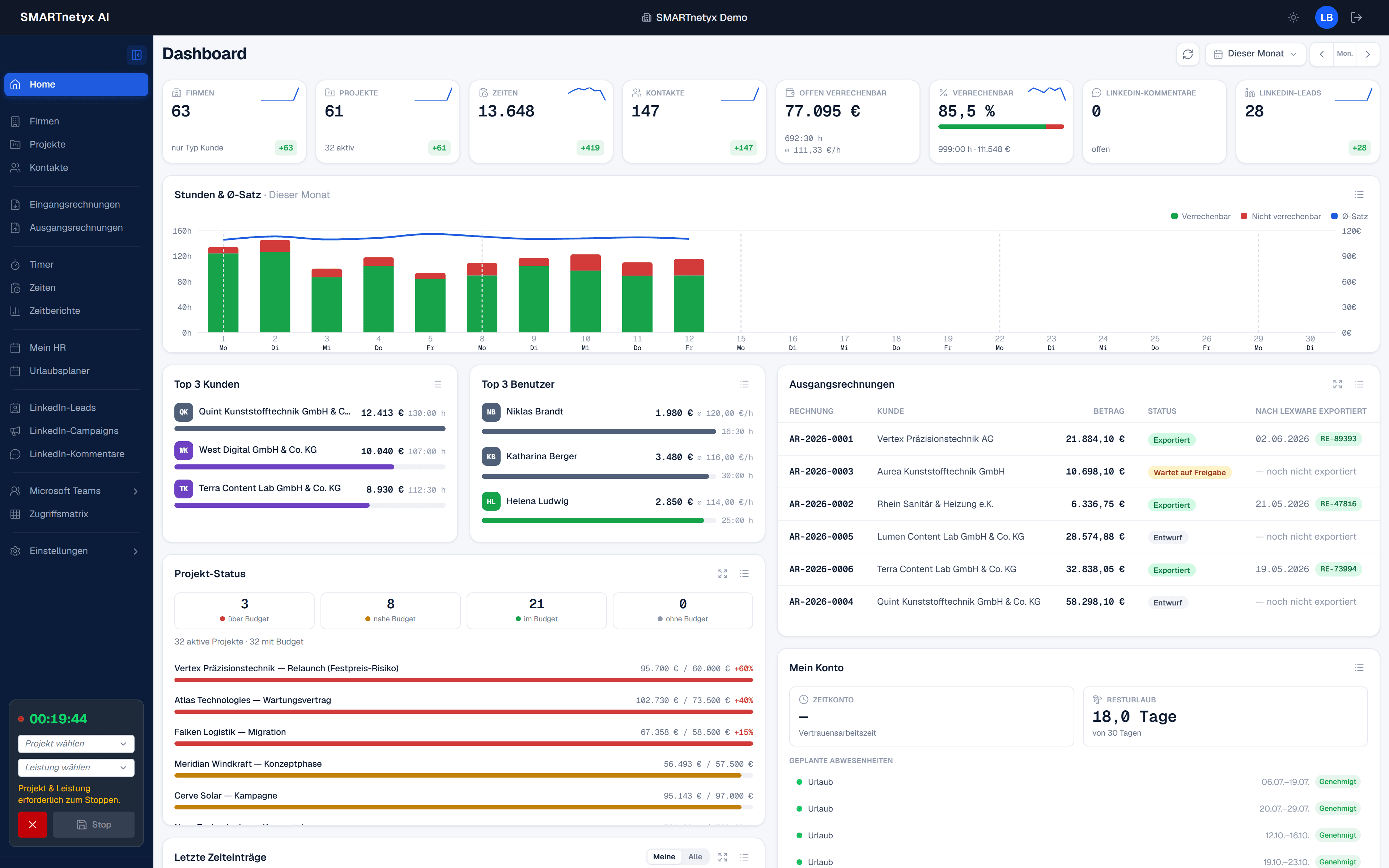Viewport: 1389px width, 868px height.
Task: Click the Stop timer button
Action: [94, 824]
